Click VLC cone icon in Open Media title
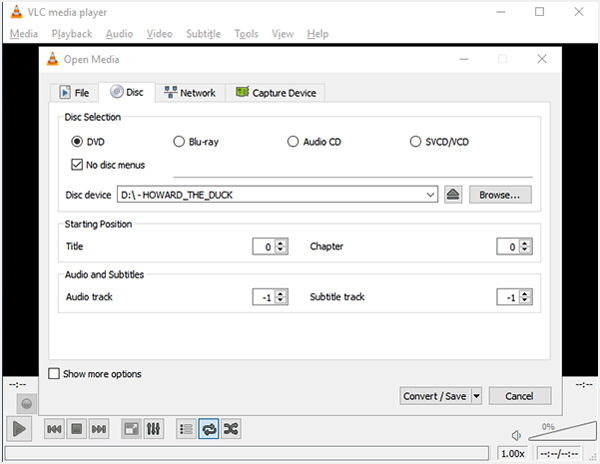The width and height of the screenshot is (600, 464). tap(52, 59)
